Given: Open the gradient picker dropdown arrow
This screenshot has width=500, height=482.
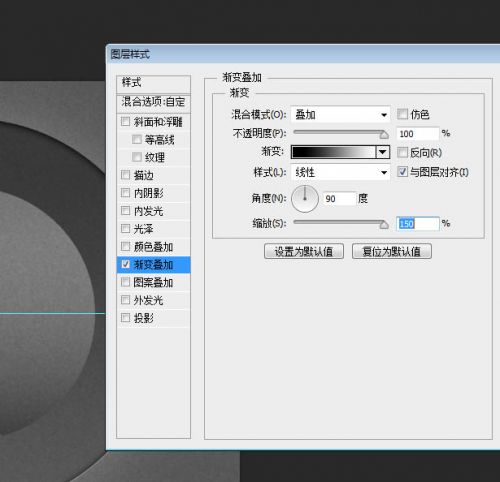Looking at the screenshot, I should pos(383,152).
